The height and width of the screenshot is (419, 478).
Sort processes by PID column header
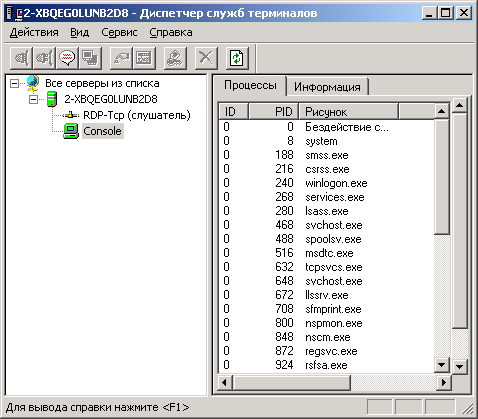(273, 112)
